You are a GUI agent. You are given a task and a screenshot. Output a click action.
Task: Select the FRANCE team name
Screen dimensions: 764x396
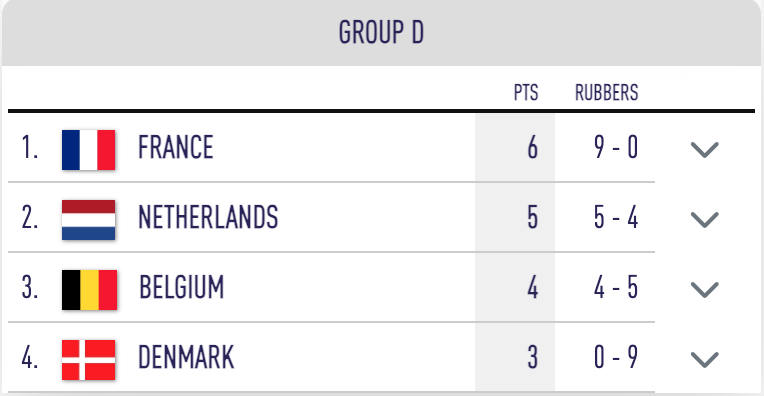pos(175,147)
